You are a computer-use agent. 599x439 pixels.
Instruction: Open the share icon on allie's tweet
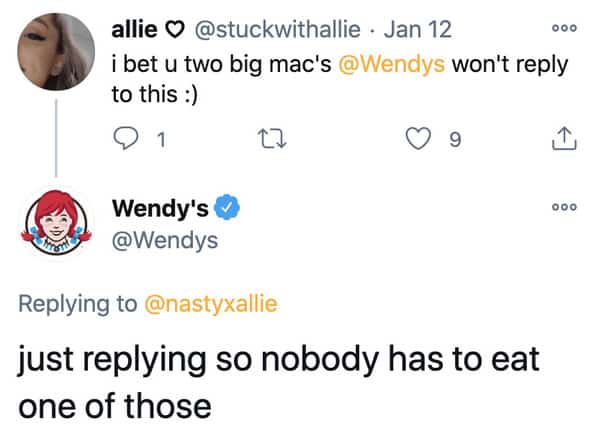coord(564,138)
